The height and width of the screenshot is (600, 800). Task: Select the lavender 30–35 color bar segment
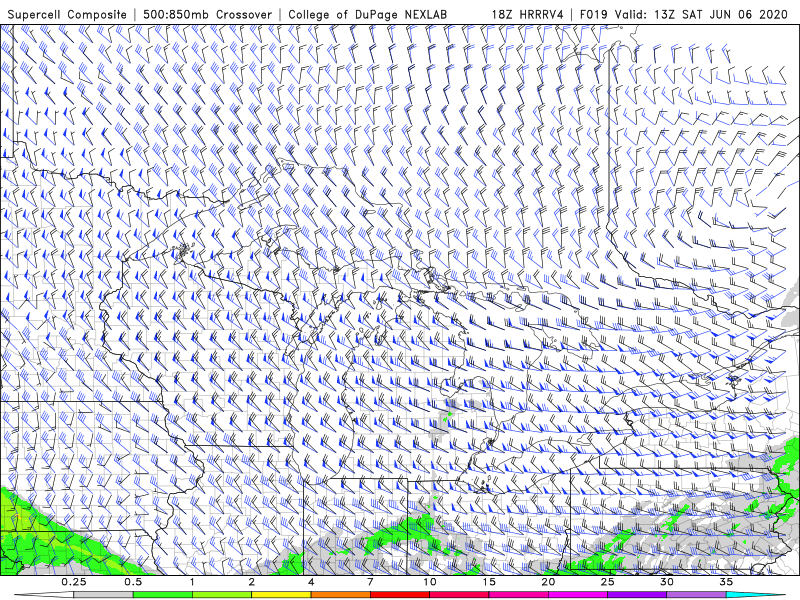tap(696, 595)
